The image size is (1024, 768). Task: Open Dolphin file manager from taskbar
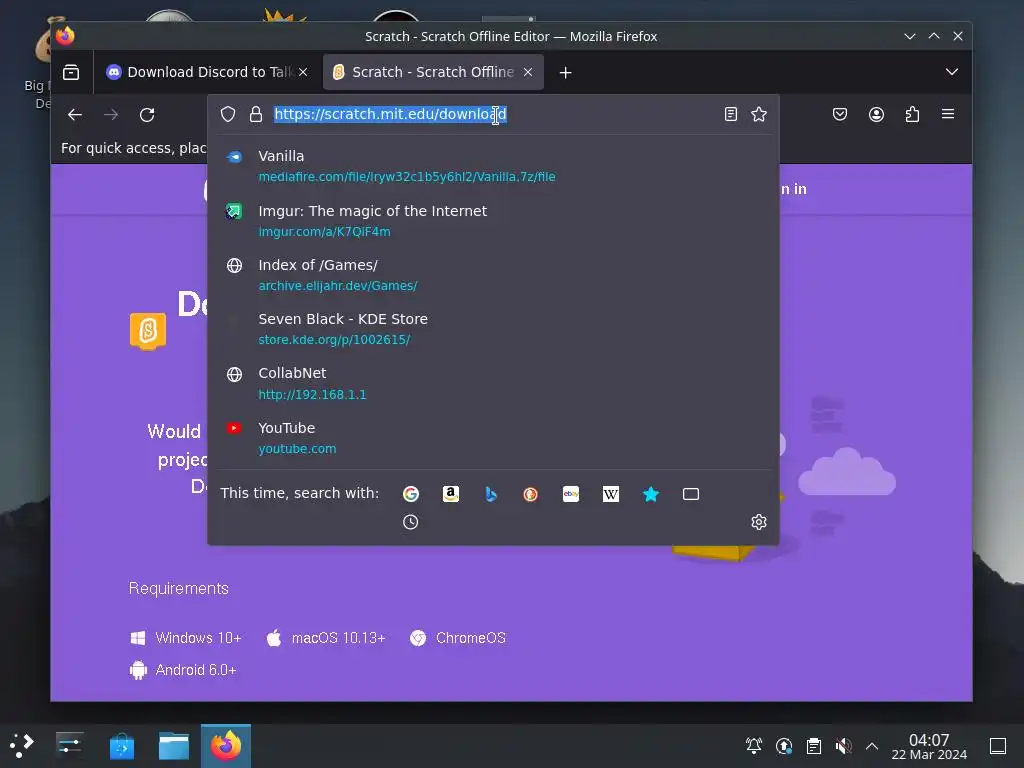174,746
